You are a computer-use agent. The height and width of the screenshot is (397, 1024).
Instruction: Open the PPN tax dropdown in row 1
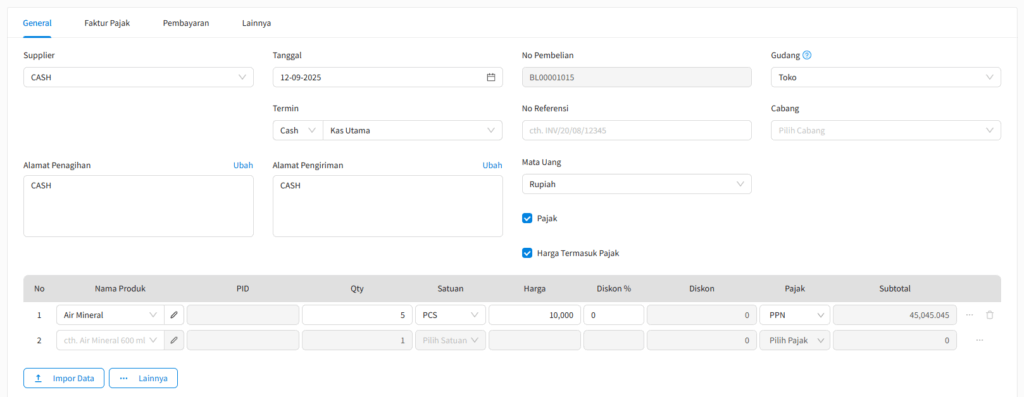pos(795,315)
